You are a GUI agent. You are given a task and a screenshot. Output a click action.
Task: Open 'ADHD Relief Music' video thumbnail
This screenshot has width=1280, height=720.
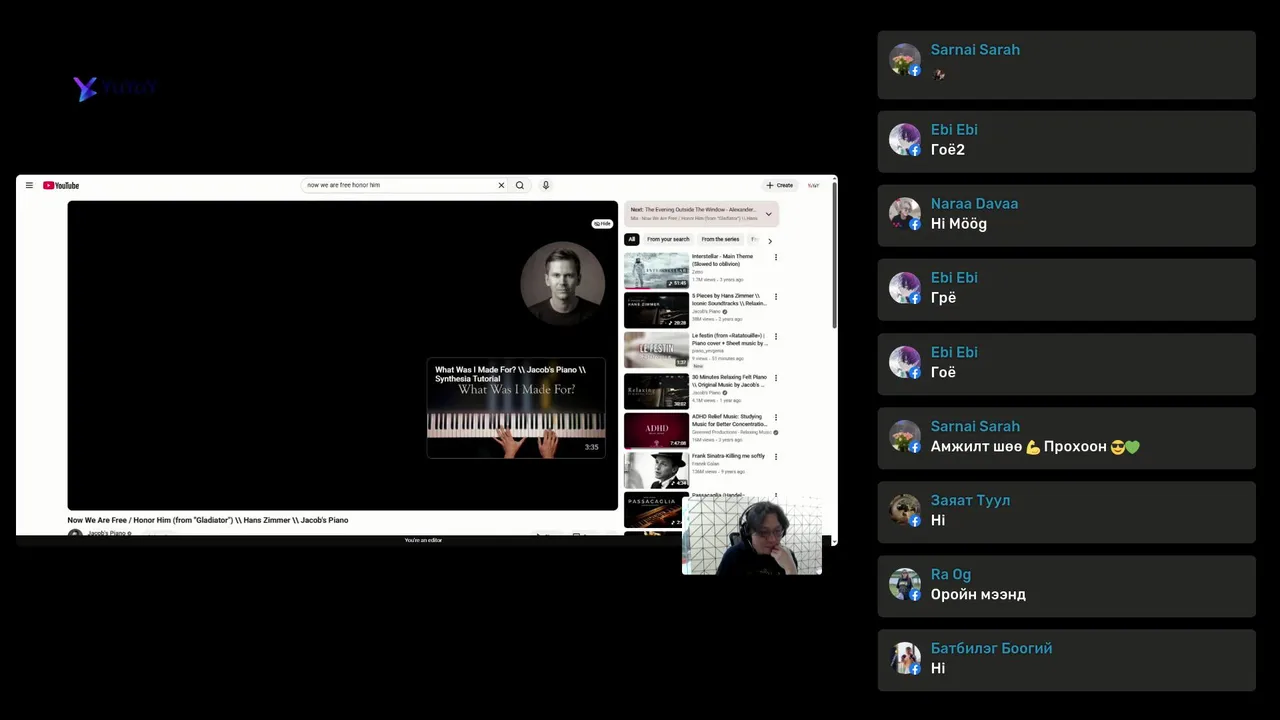(656, 431)
